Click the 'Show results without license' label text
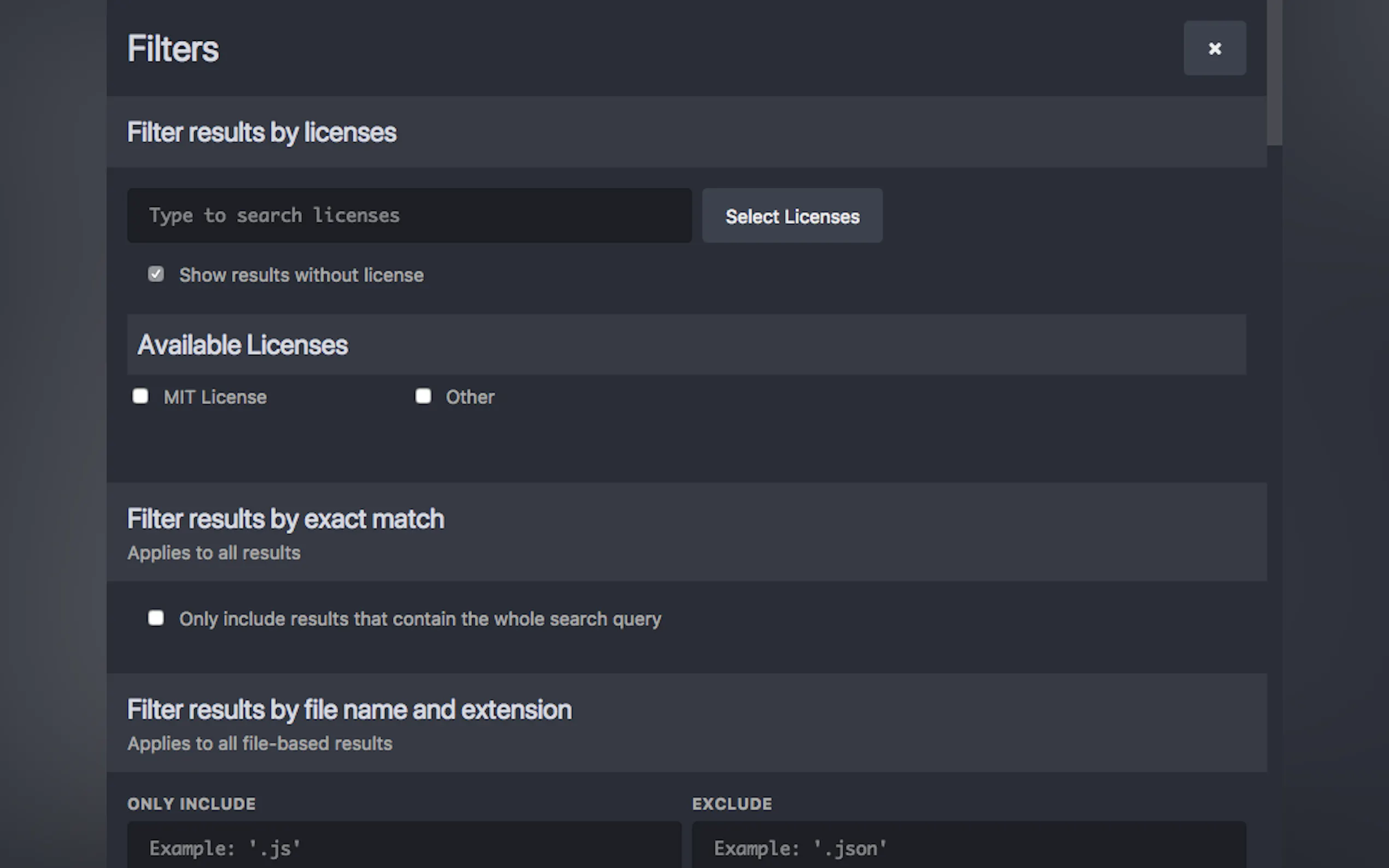The width and height of the screenshot is (1389, 868). 301,275
